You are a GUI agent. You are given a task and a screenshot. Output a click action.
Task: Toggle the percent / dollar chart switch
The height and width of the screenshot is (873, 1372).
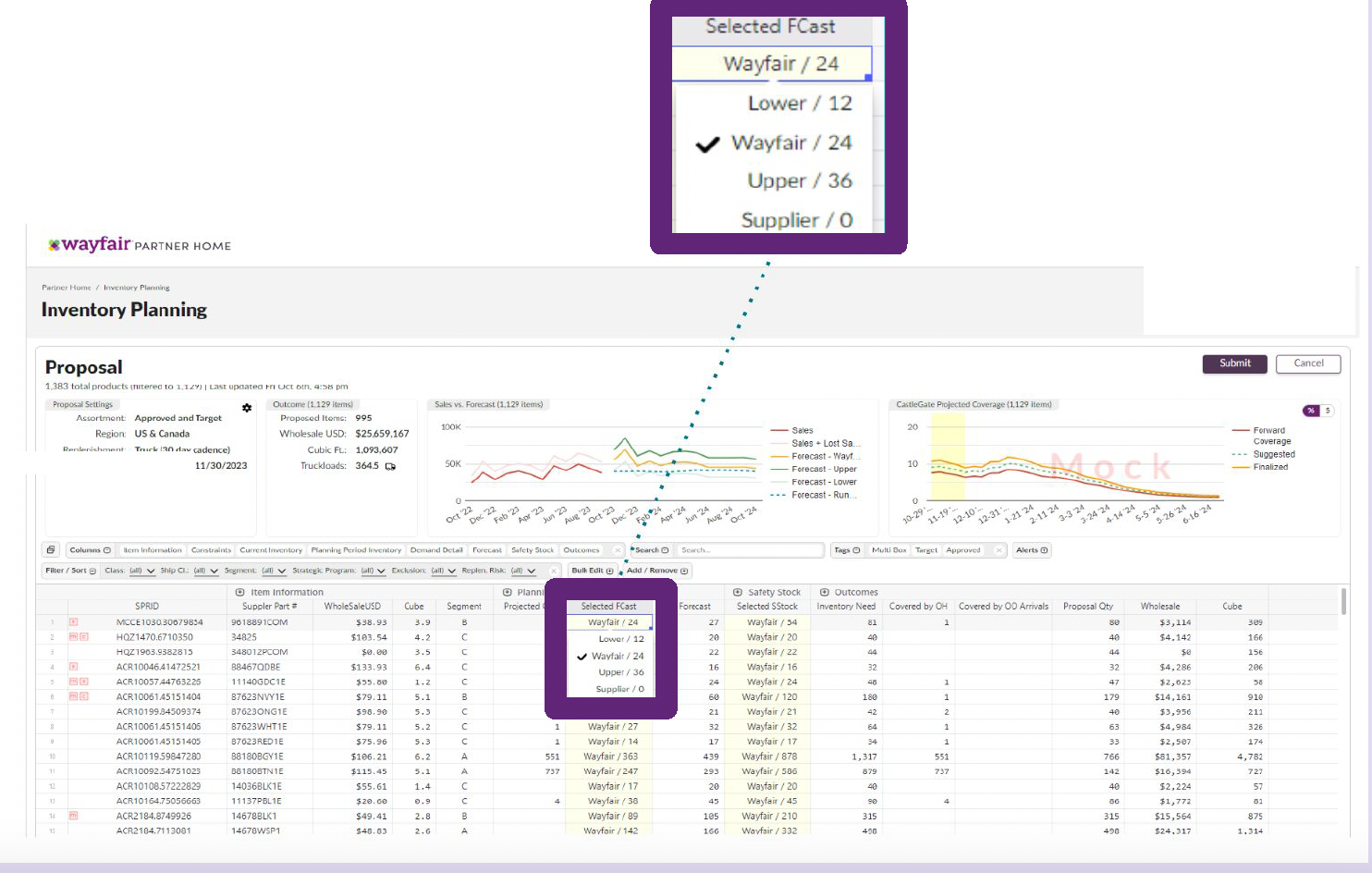pos(1318,411)
